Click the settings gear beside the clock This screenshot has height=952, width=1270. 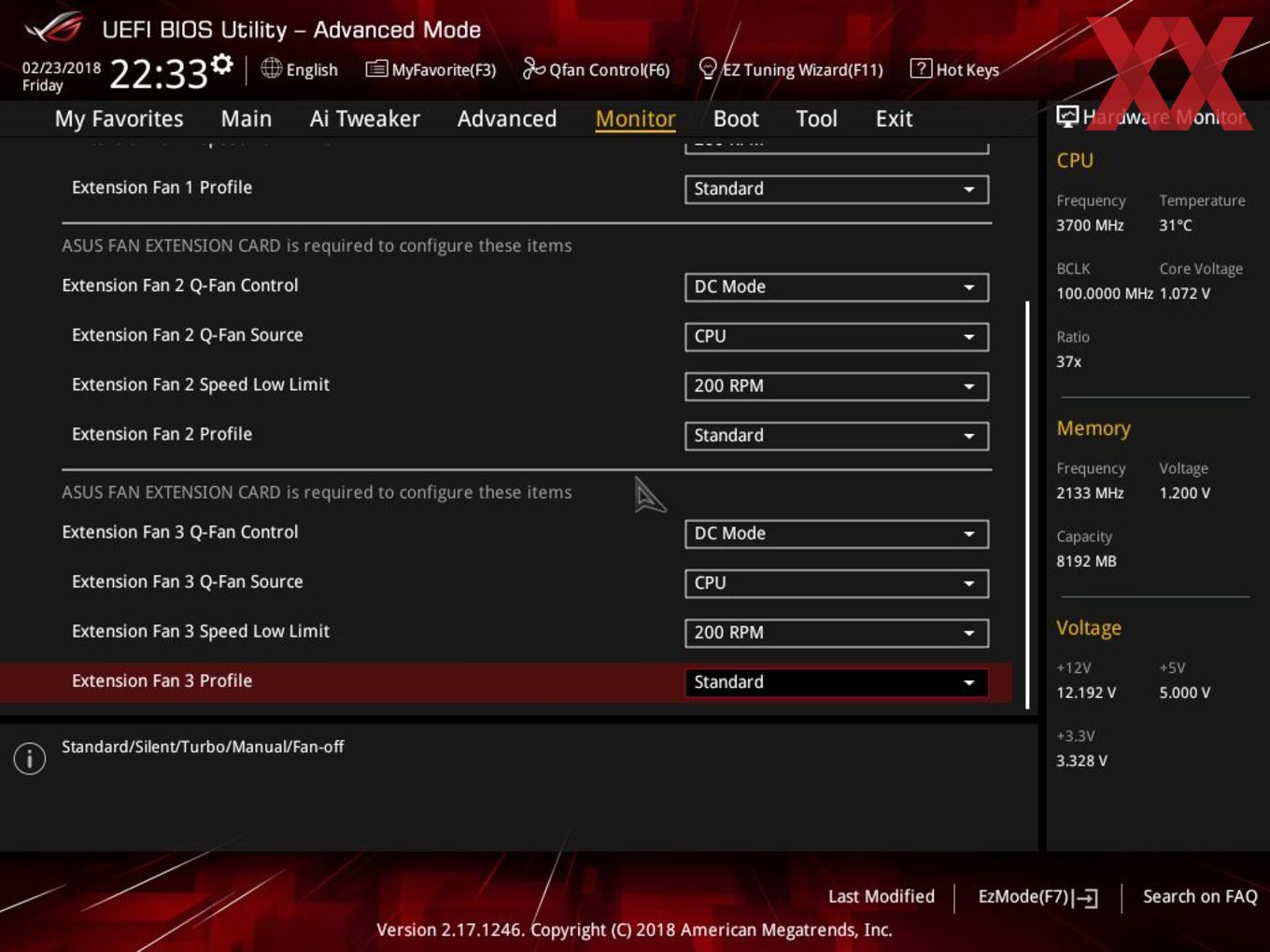pos(222,63)
